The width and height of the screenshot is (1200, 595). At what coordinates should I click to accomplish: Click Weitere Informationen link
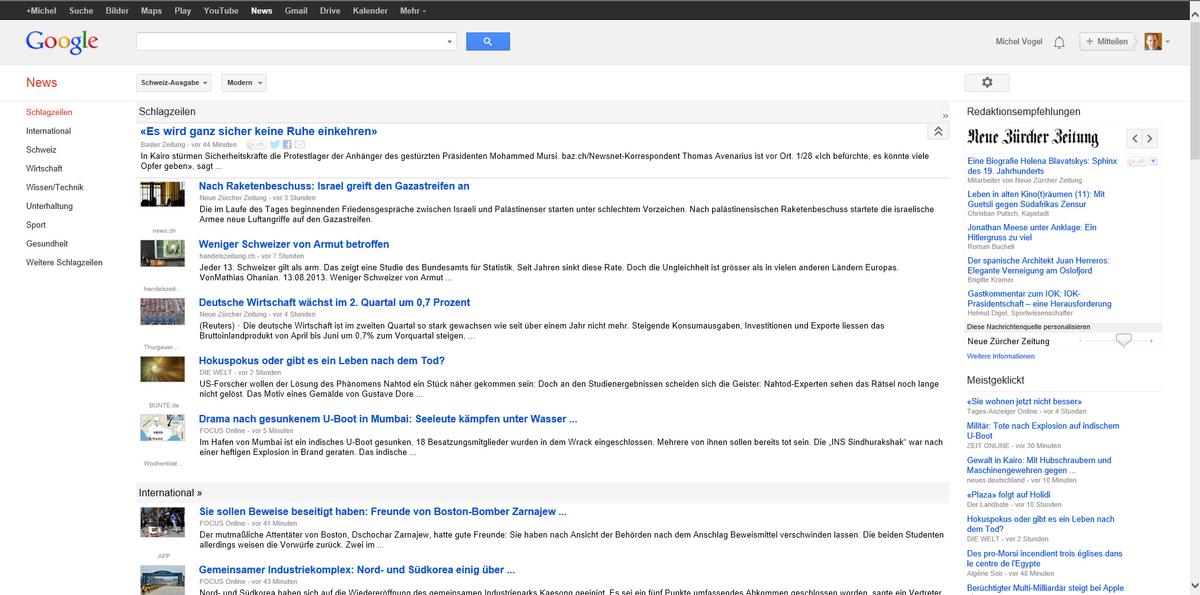click(1001, 356)
